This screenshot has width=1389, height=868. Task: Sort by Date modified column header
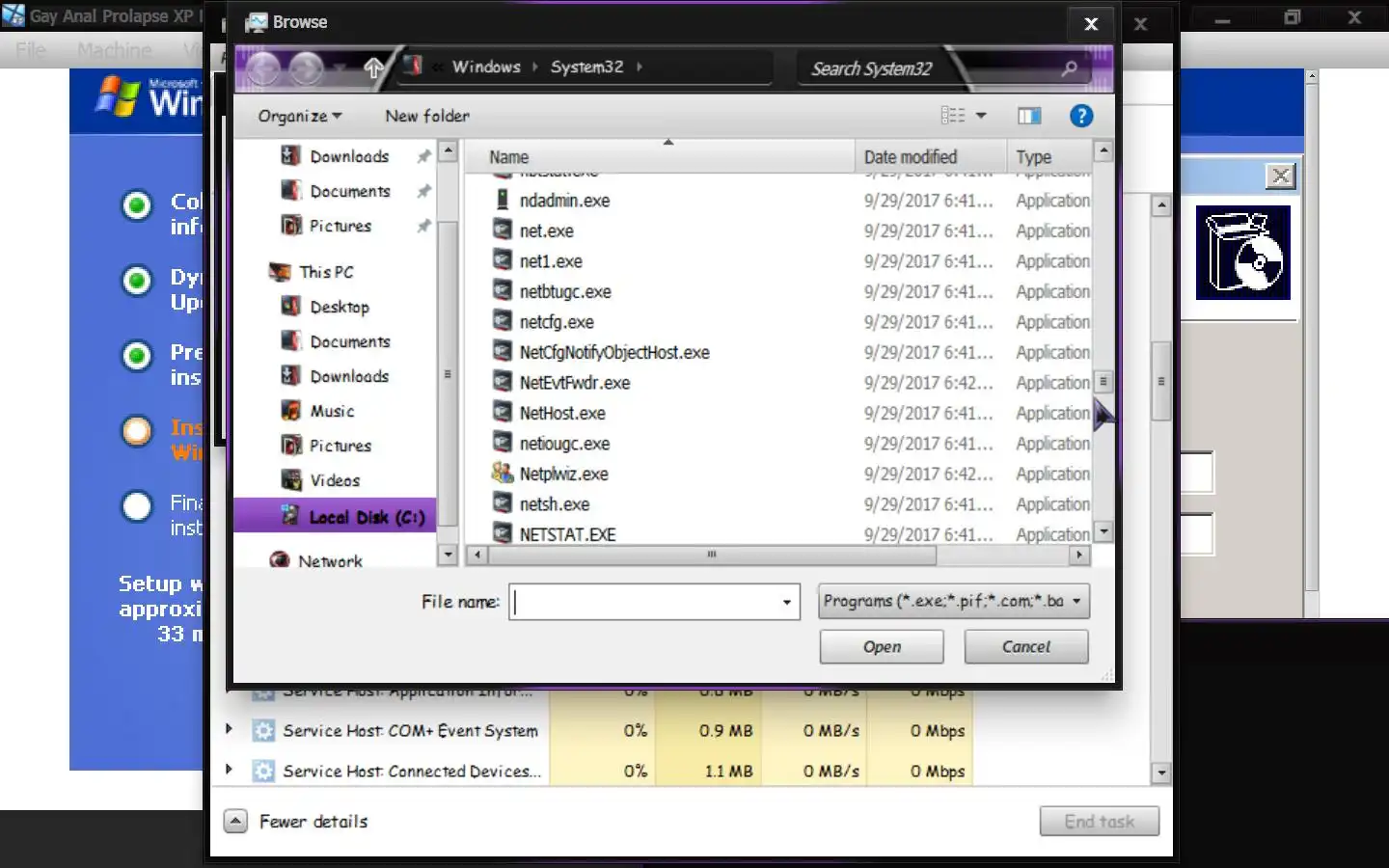(930, 156)
